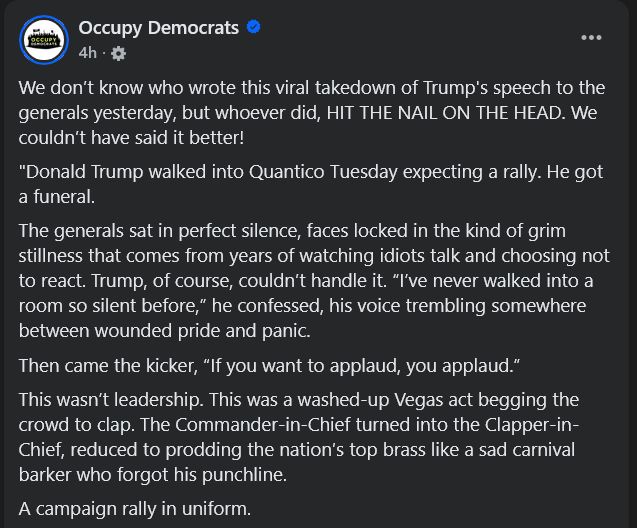Open the three-dot post options menu
Image resolution: width=637 pixels, height=528 pixels.
click(x=591, y=38)
